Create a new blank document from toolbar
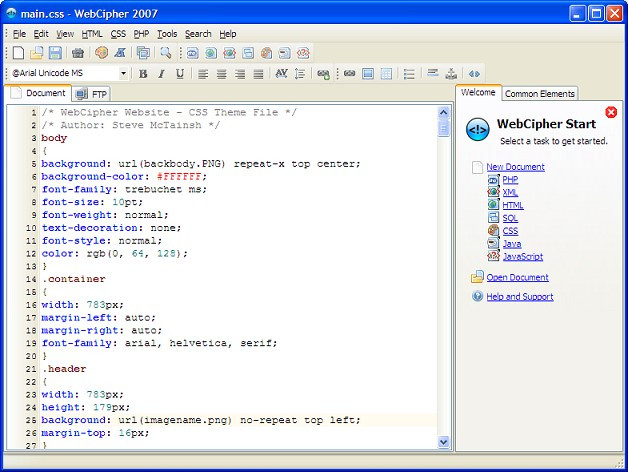This screenshot has height=472, width=628. pos(18,53)
